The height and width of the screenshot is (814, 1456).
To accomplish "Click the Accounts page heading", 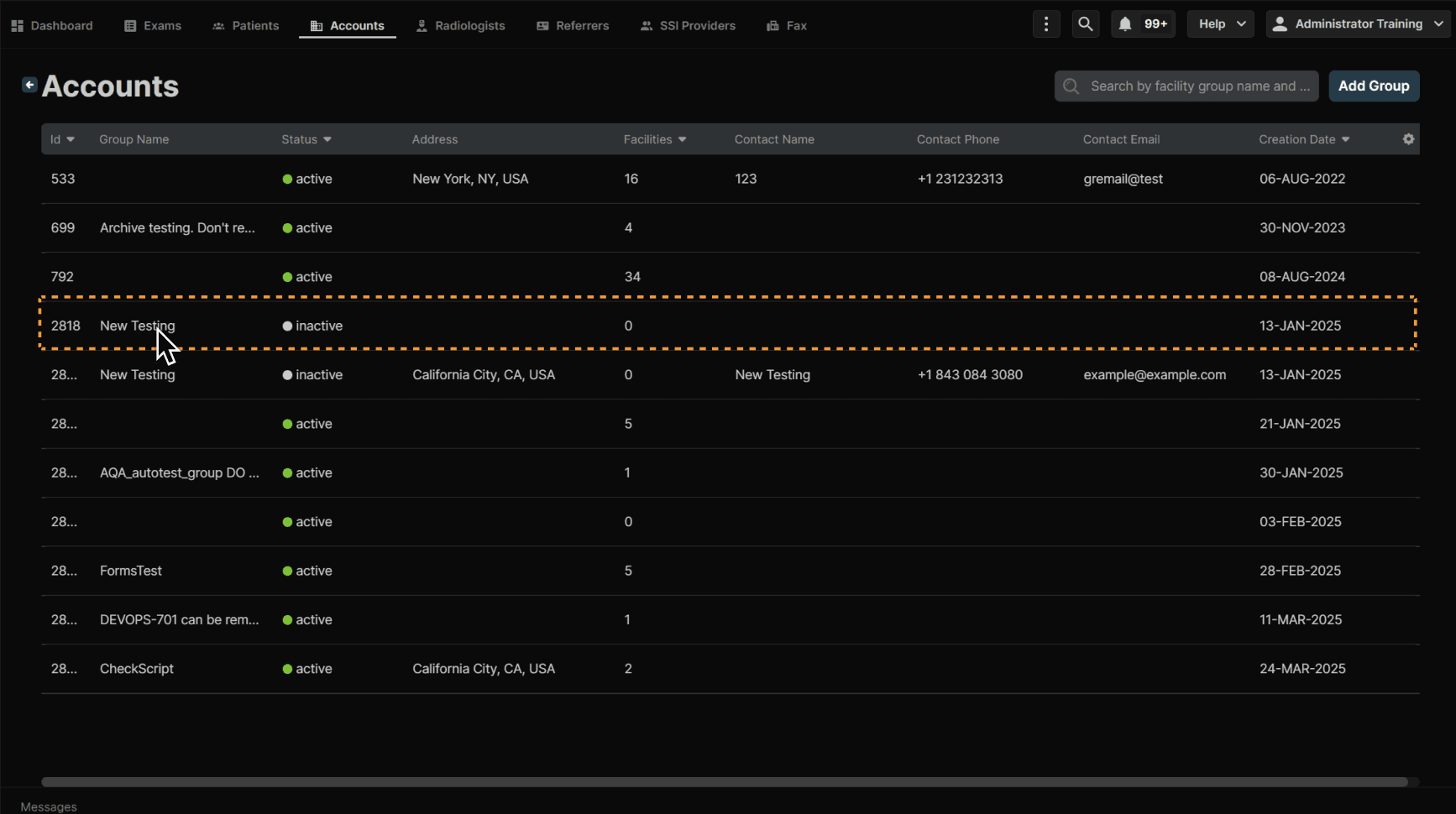I will (110, 86).
